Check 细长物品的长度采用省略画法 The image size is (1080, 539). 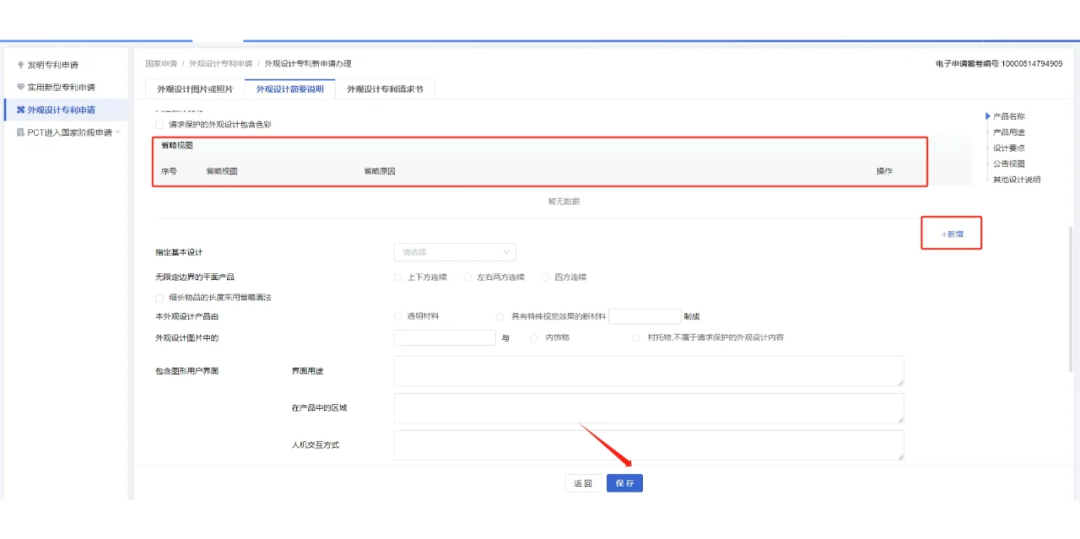(160, 297)
